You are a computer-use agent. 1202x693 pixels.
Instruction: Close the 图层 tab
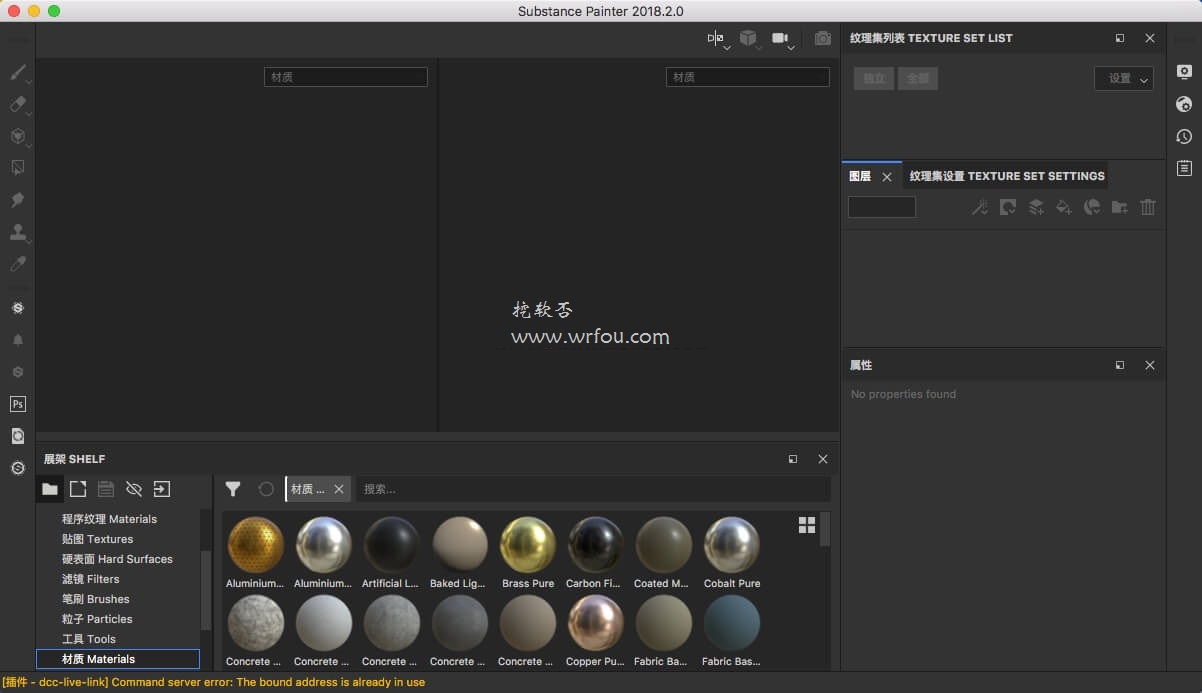(887, 177)
